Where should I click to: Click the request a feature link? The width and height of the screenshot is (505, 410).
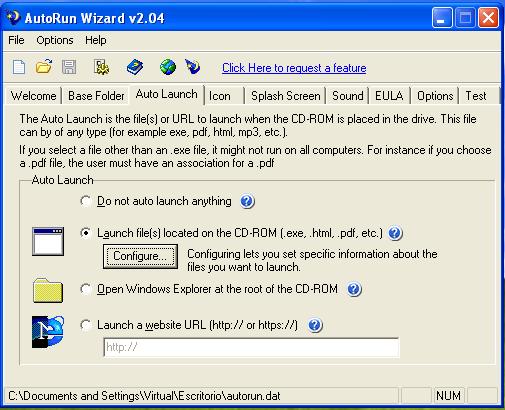coord(294,68)
